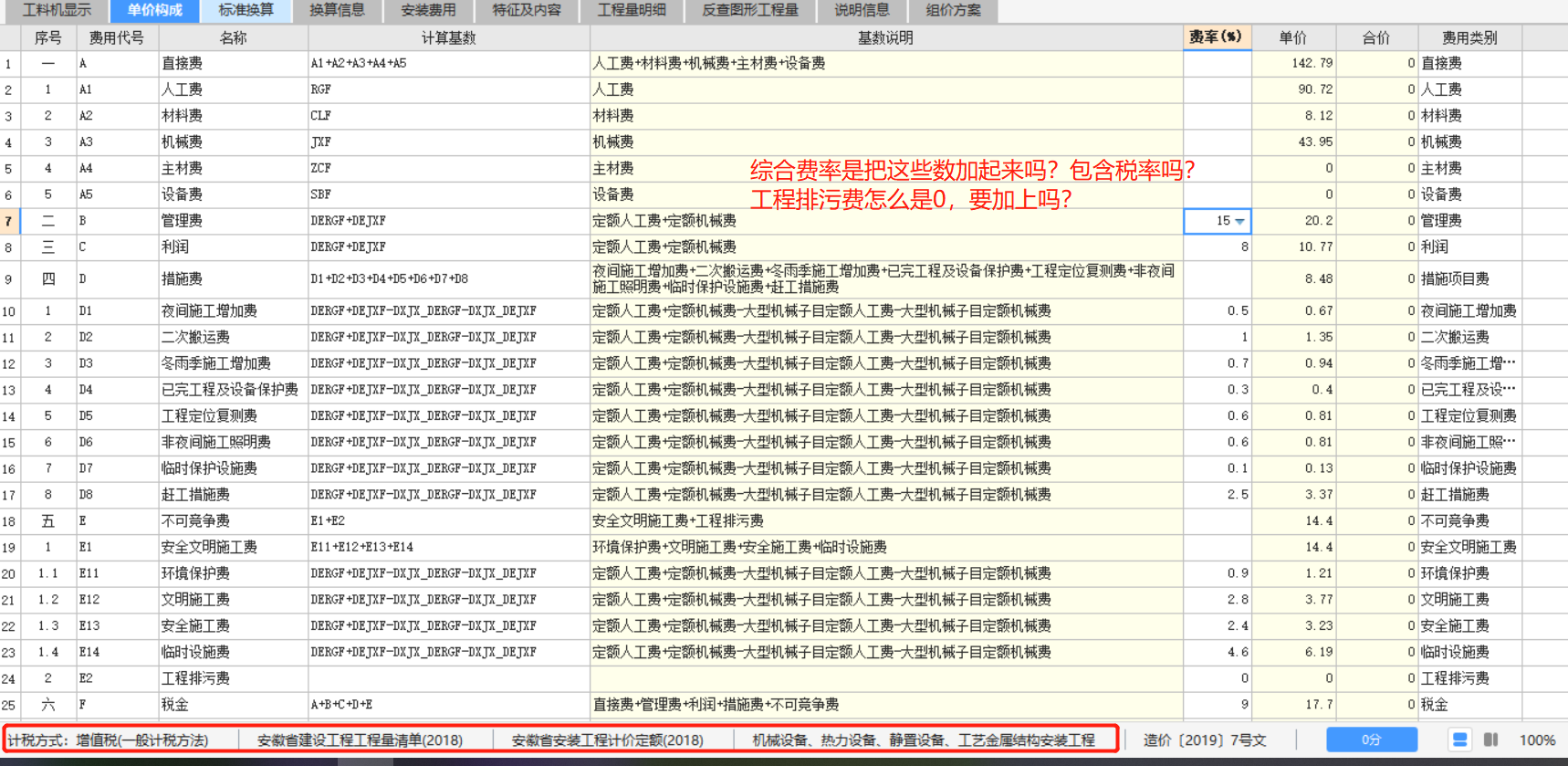The width and height of the screenshot is (1568, 766).
Task: Select the 工程排污费 name cell
Action: pyautogui.click(x=234, y=678)
